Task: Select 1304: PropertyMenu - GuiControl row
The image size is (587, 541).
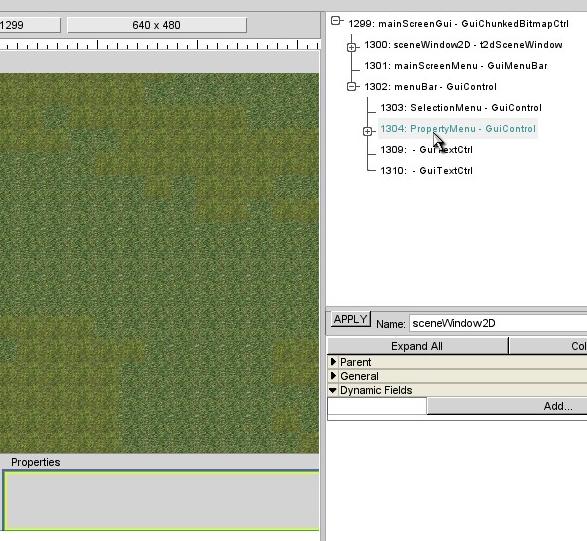Action: (x=458, y=129)
